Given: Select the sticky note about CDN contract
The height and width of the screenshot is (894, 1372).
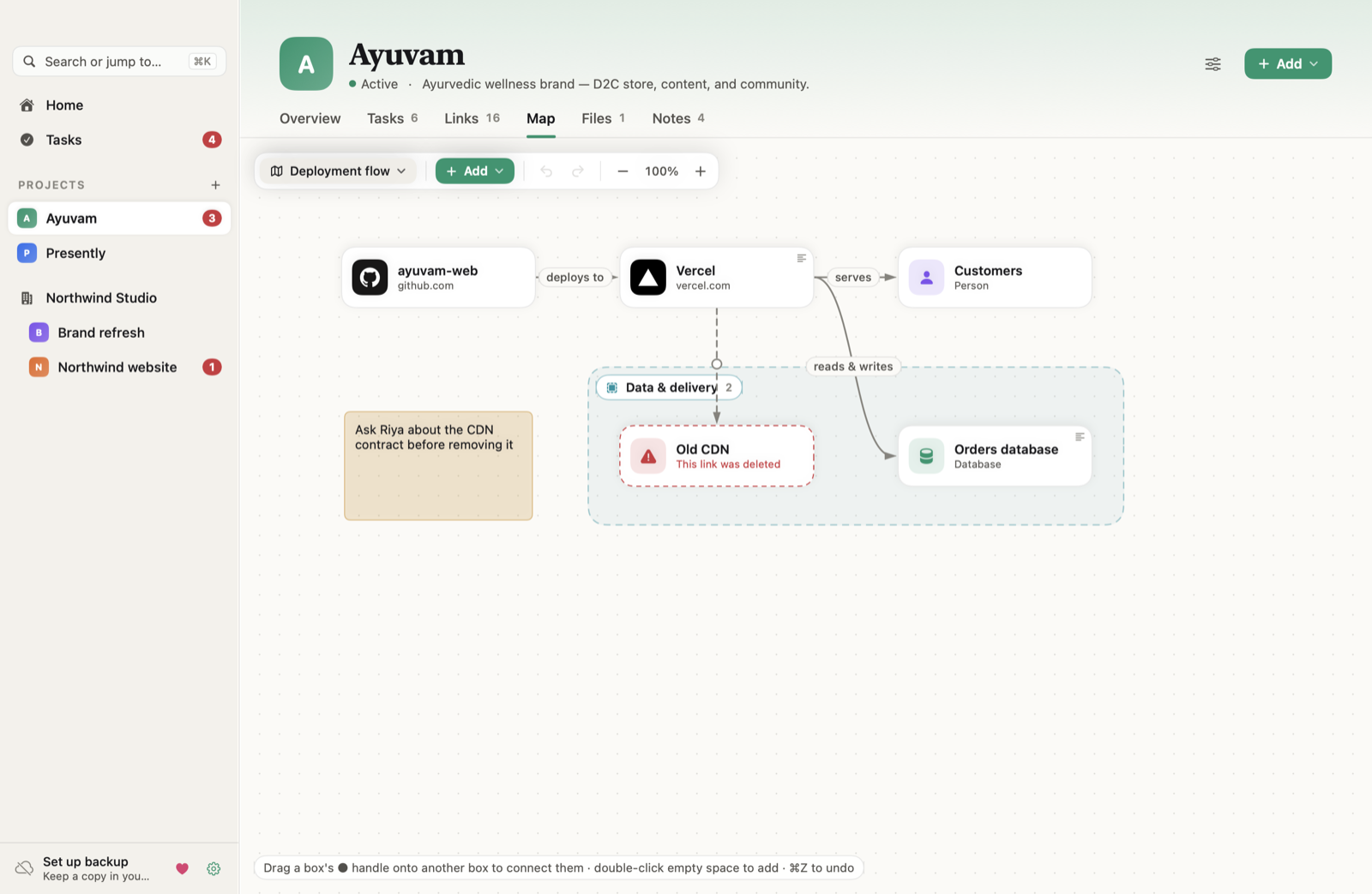Looking at the screenshot, I should pos(438,465).
